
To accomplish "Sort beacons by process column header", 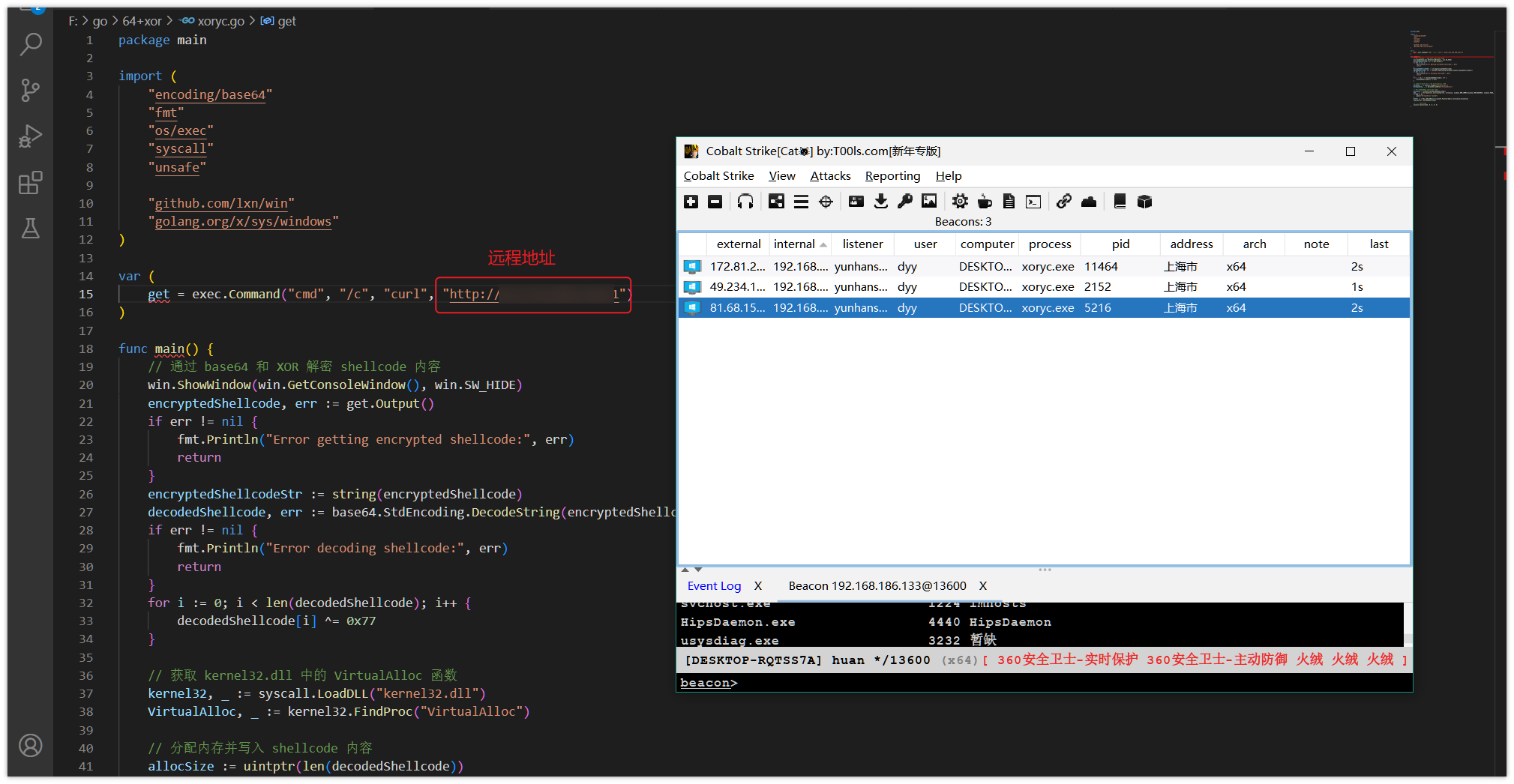I will [x=1050, y=244].
